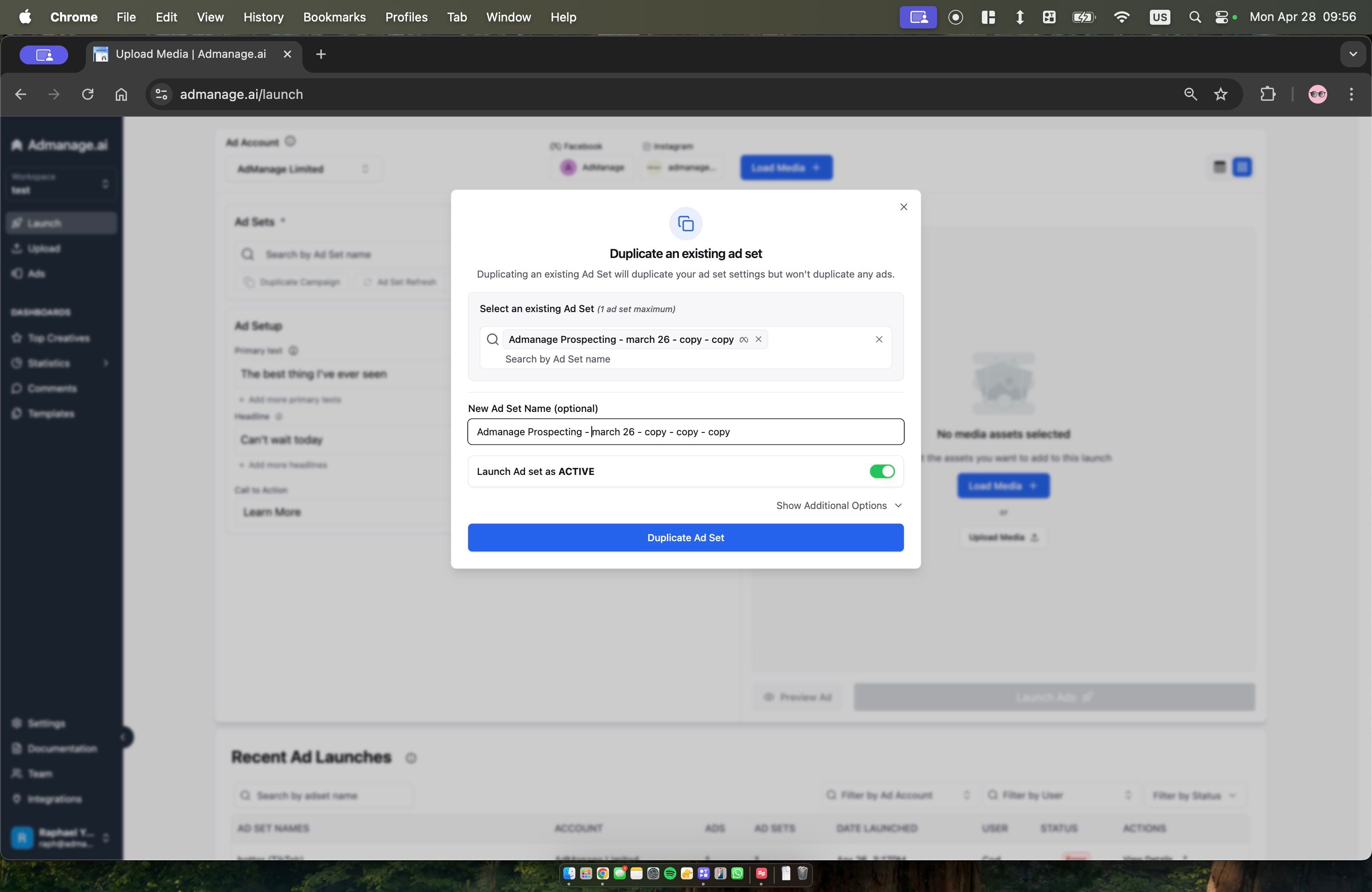
Task: Open the Bookmarks menu
Action: (x=334, y=17)
